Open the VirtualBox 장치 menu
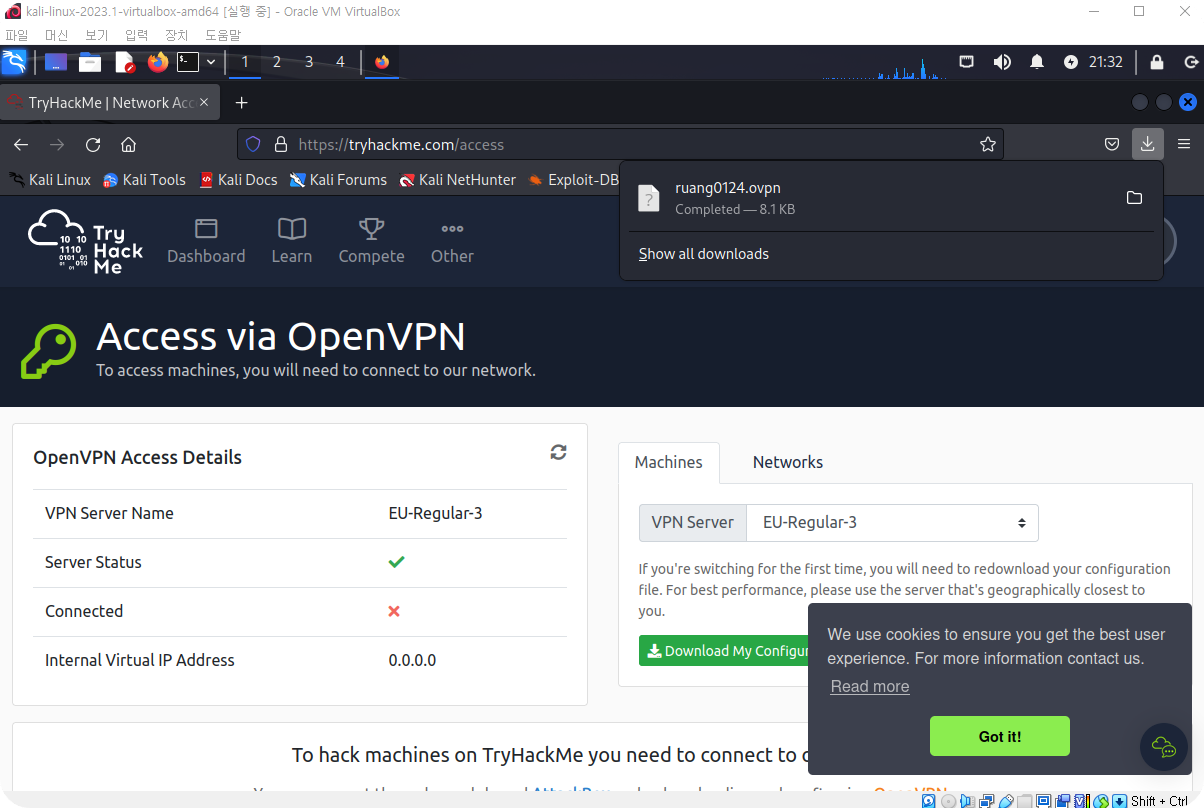The height and width of the screenshot is (808, 1204). tap(176, 34)
